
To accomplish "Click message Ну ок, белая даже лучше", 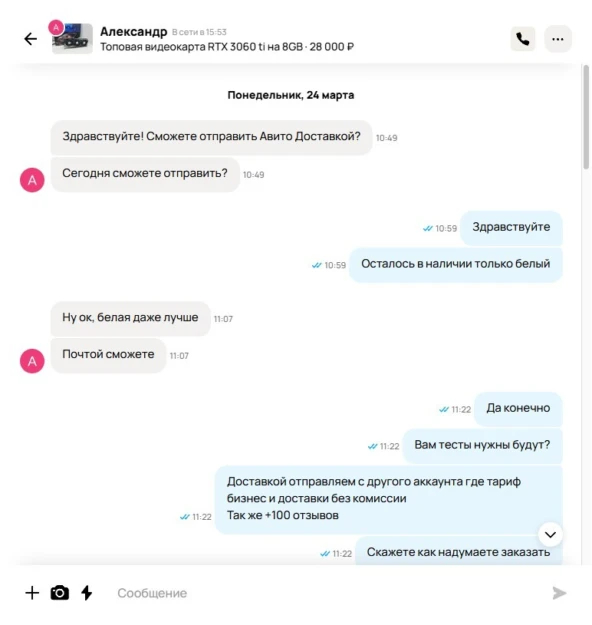I will point(130,318).
